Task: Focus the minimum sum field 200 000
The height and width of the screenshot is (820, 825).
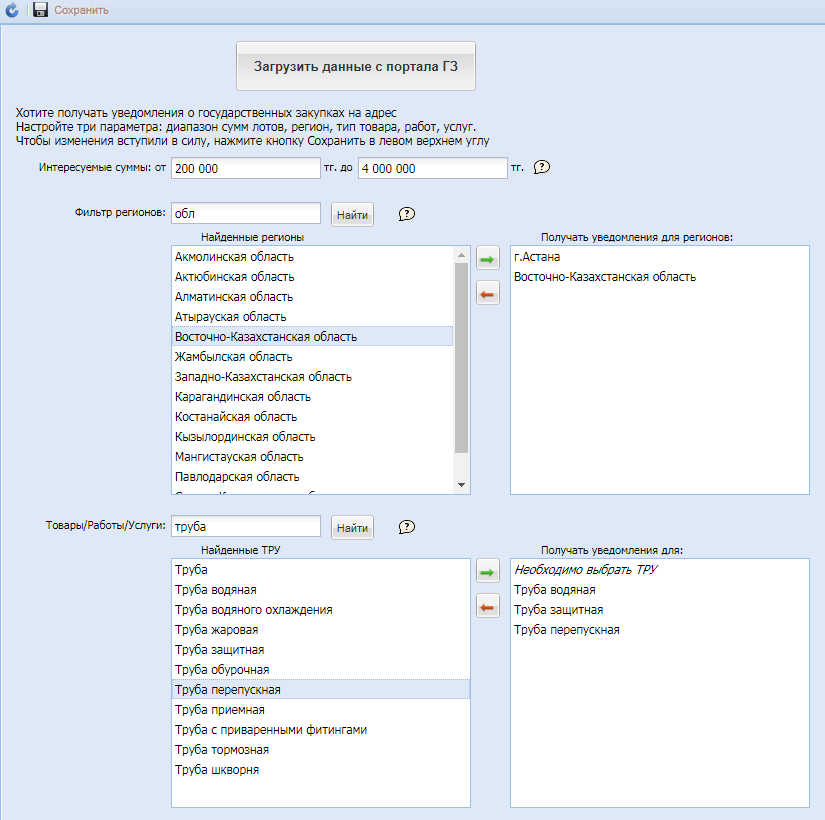Action: (x=246, y=168)
